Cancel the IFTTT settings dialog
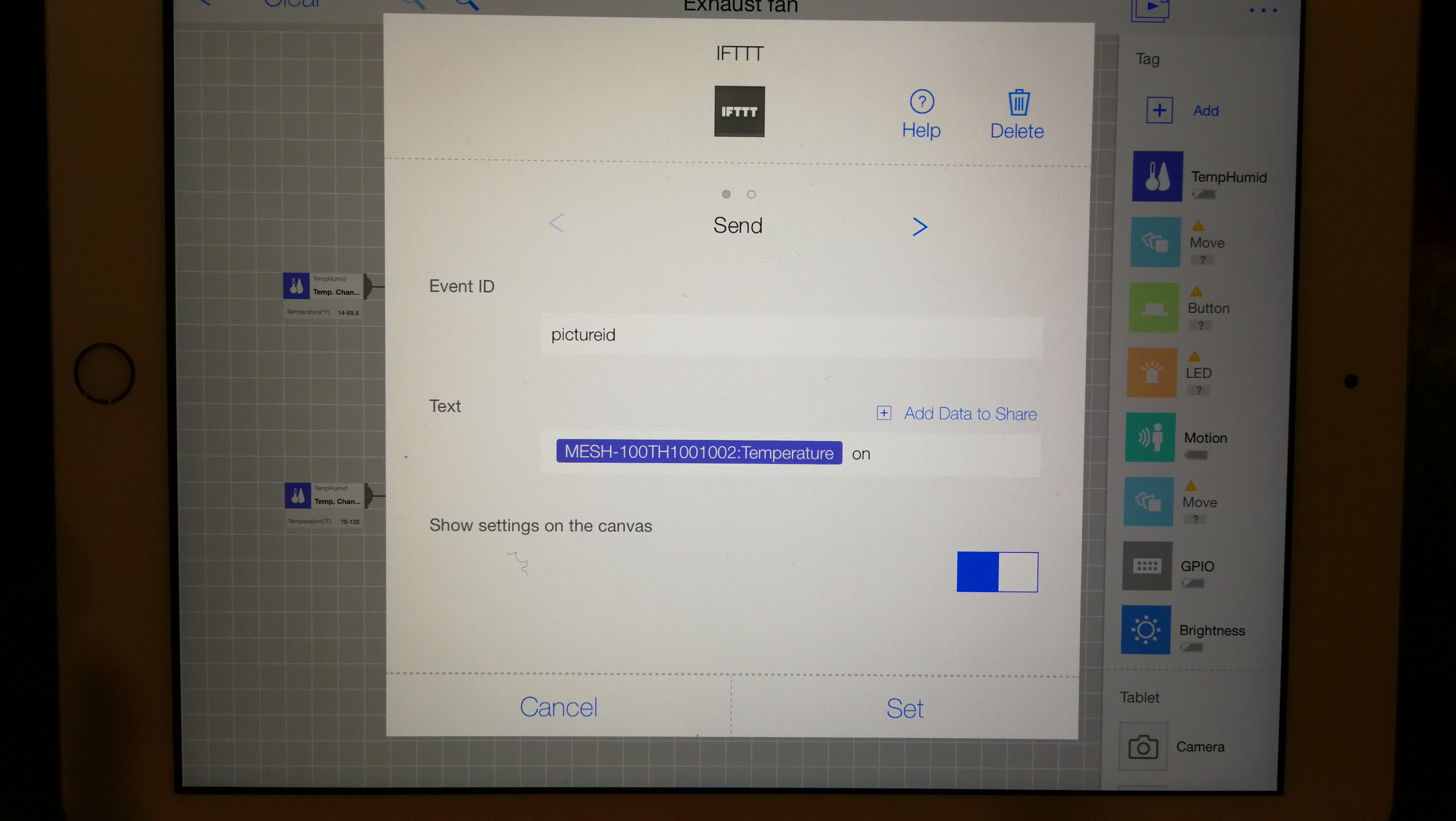1456x821 pixels. 558,707
